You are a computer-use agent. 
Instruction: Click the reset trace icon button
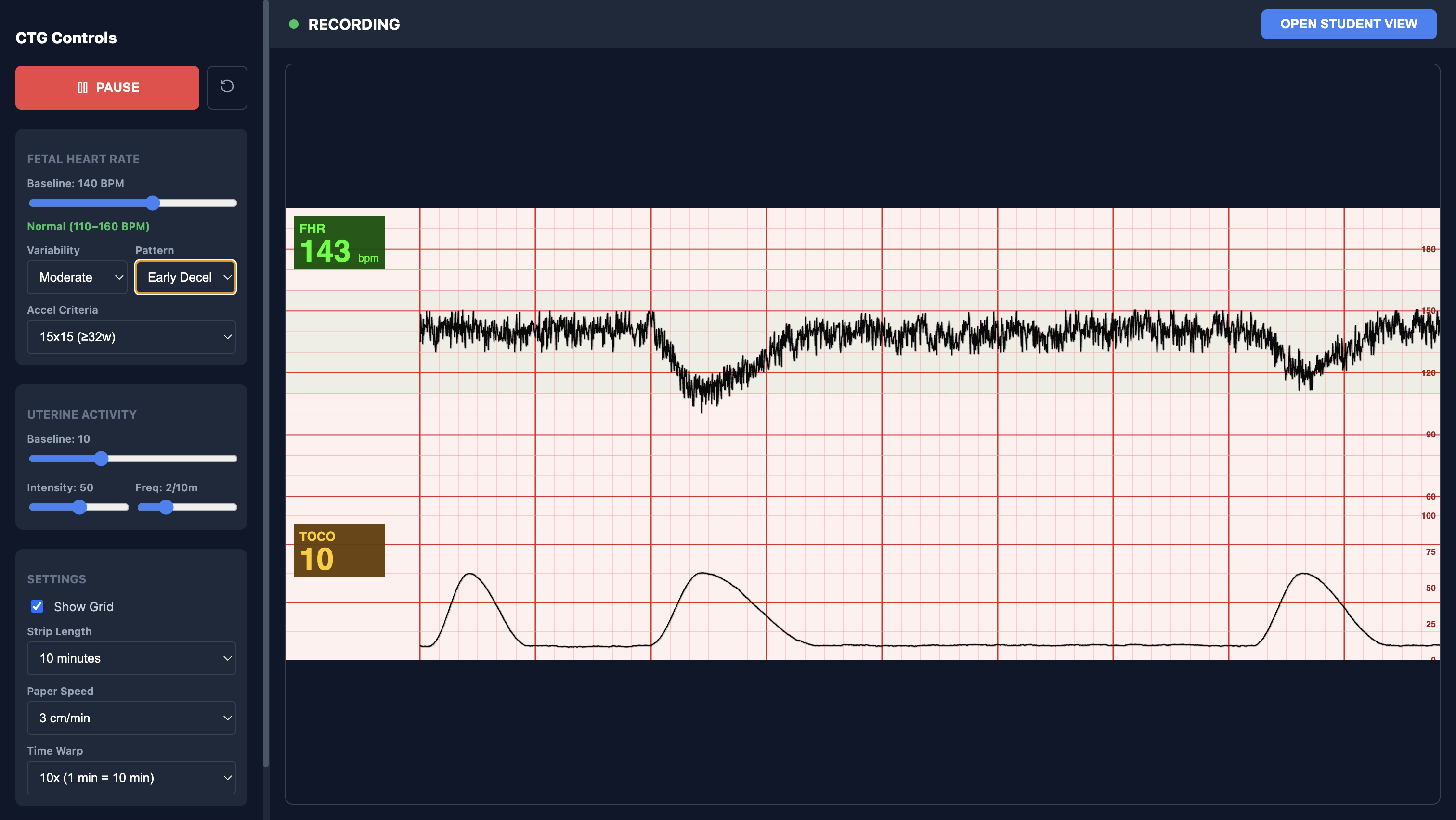click(x=227, y=88)
